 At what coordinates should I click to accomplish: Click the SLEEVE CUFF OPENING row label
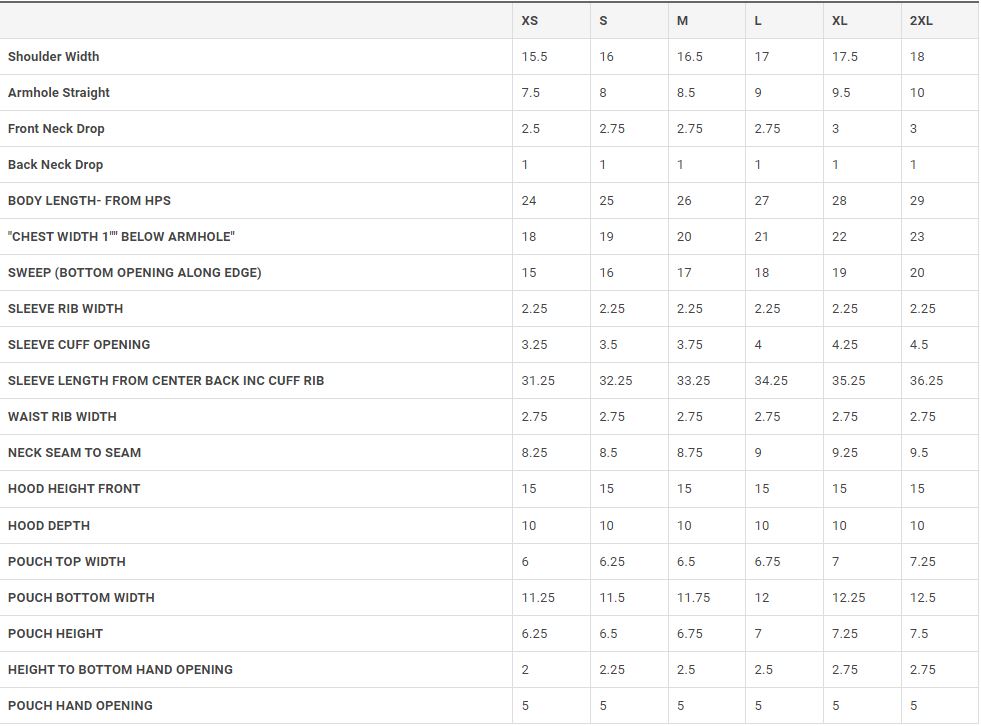coord(79,345)
